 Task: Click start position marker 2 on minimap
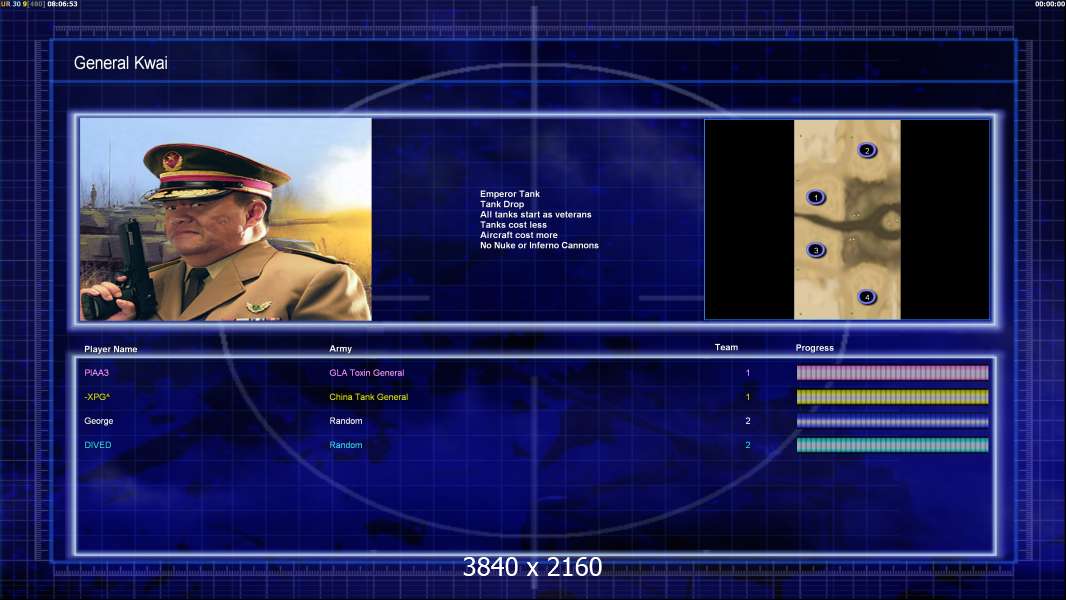coord(867,150)
